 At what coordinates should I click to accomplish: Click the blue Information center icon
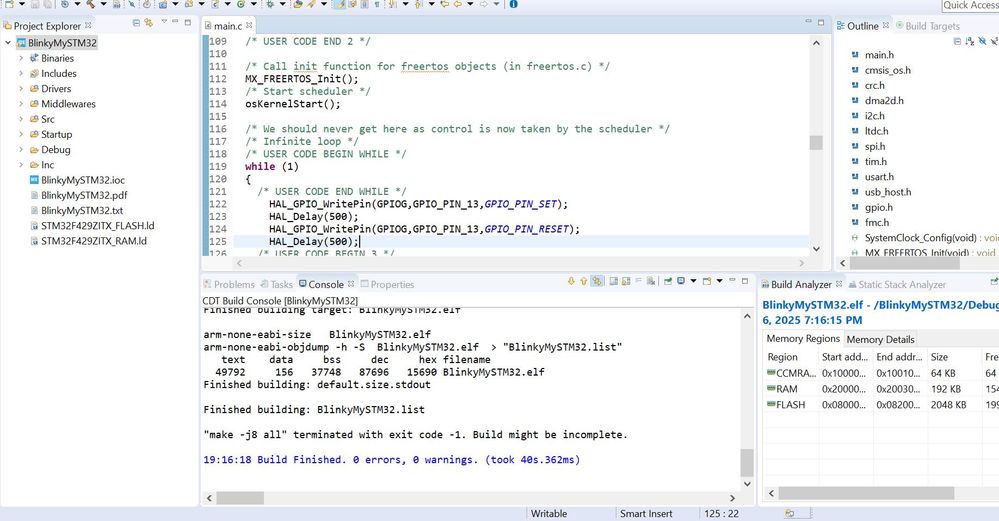tap(514, 4)
